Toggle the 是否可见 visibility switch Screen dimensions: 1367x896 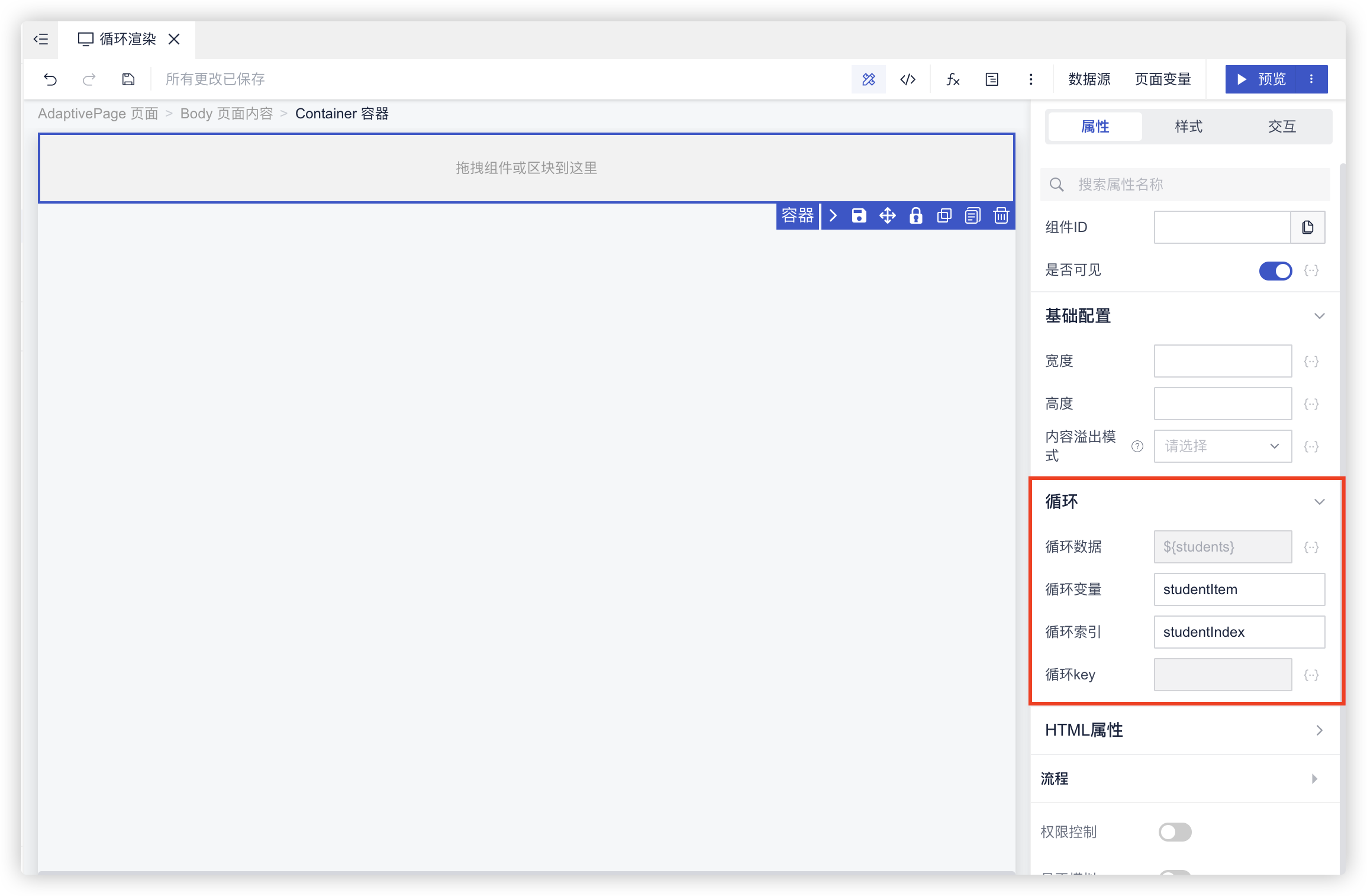point(1275,271)
